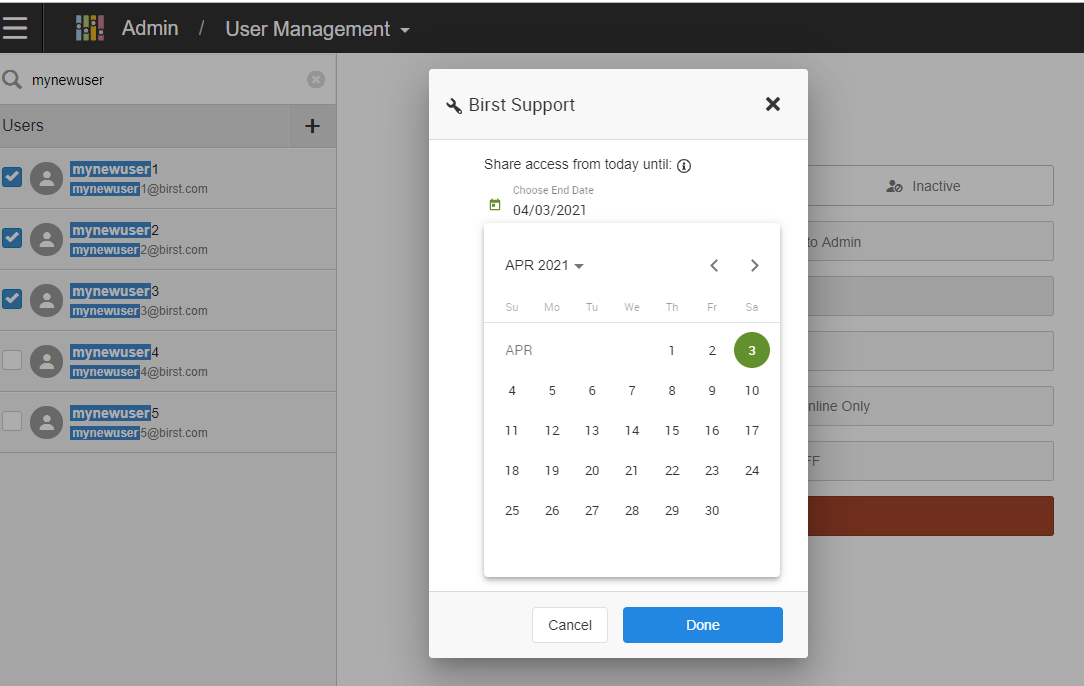The image size is (1084, 686).
Task: Uncheck the mynewuser1 checkbox
Action: click(x=12, y=178)
